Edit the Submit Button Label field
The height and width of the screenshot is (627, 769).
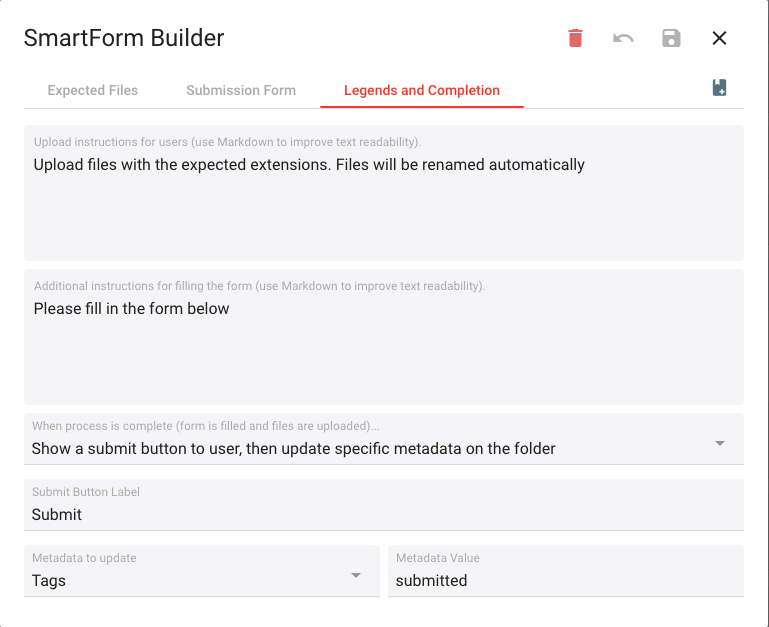tap(384, 505)
